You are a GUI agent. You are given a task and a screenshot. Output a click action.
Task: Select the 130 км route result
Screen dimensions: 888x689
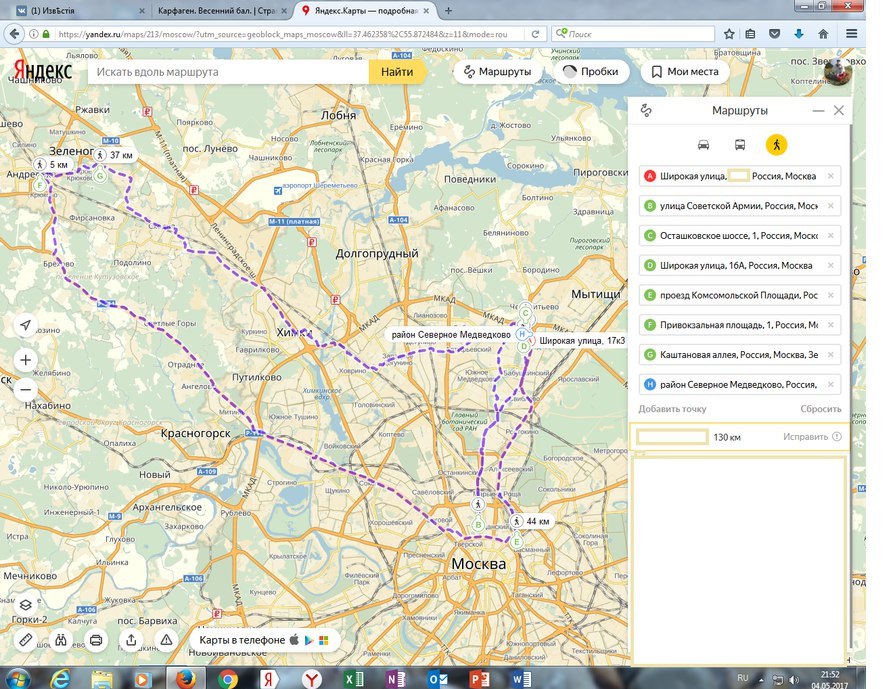point(740,437)
